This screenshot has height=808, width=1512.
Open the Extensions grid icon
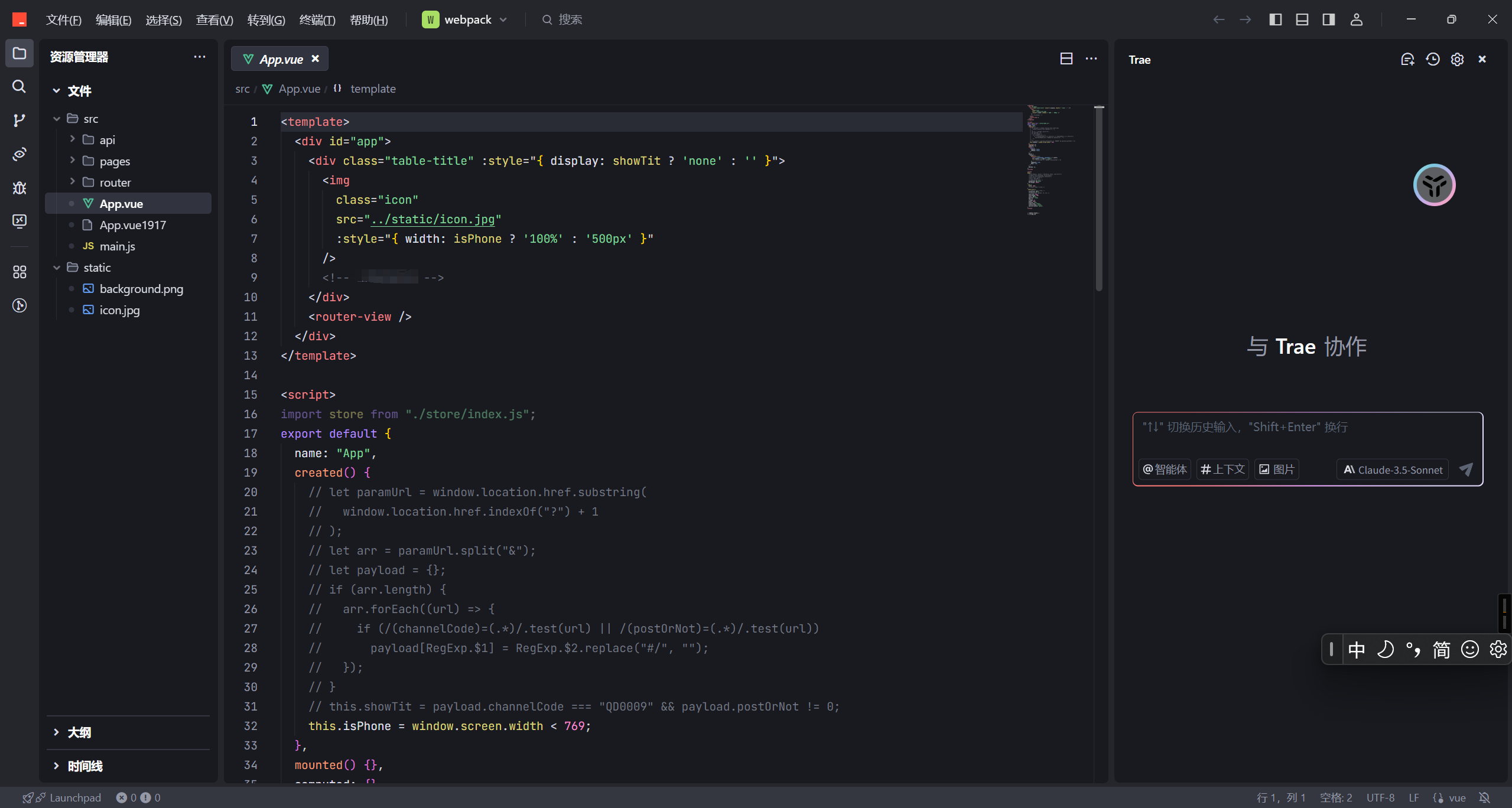pos(19,272)
